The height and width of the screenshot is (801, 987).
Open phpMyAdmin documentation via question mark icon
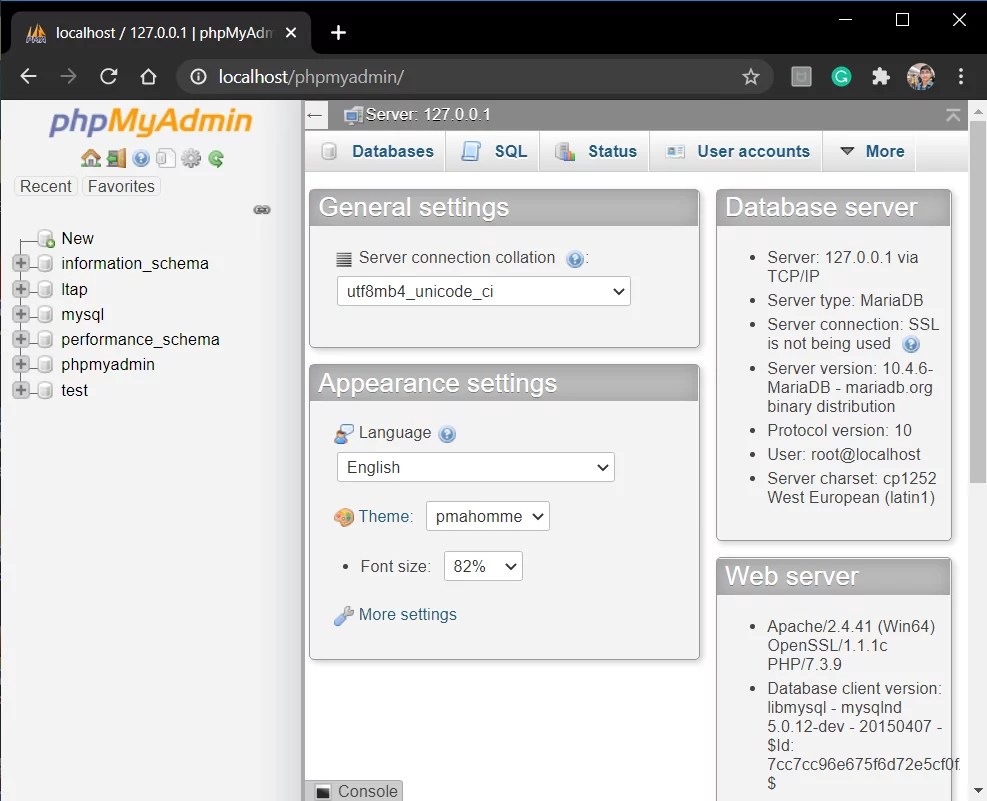pos(140,158)
